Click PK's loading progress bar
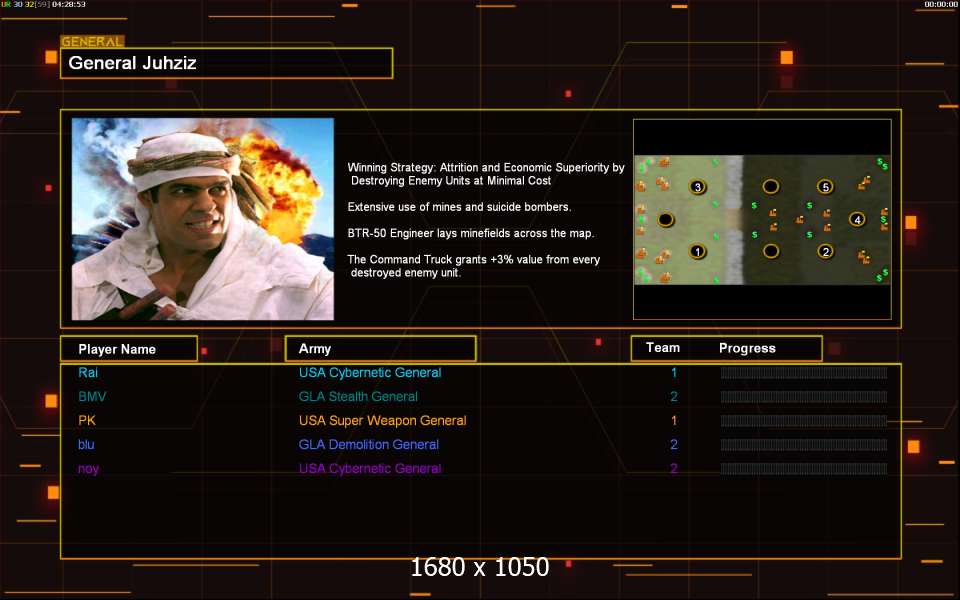Screen dimensions: 960x600 click(804, 421)
